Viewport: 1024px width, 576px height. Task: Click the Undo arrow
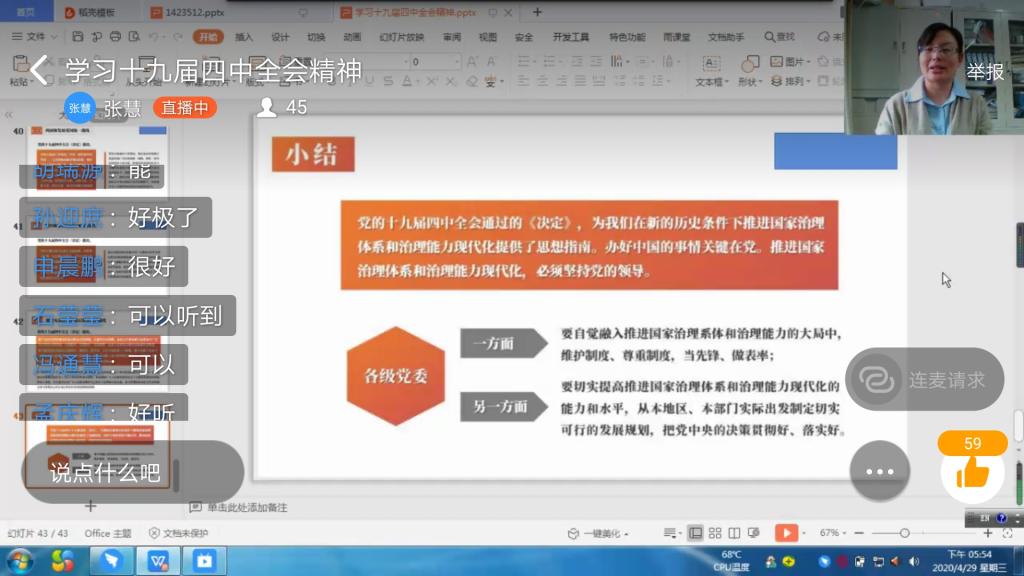(x=153, y=37)
